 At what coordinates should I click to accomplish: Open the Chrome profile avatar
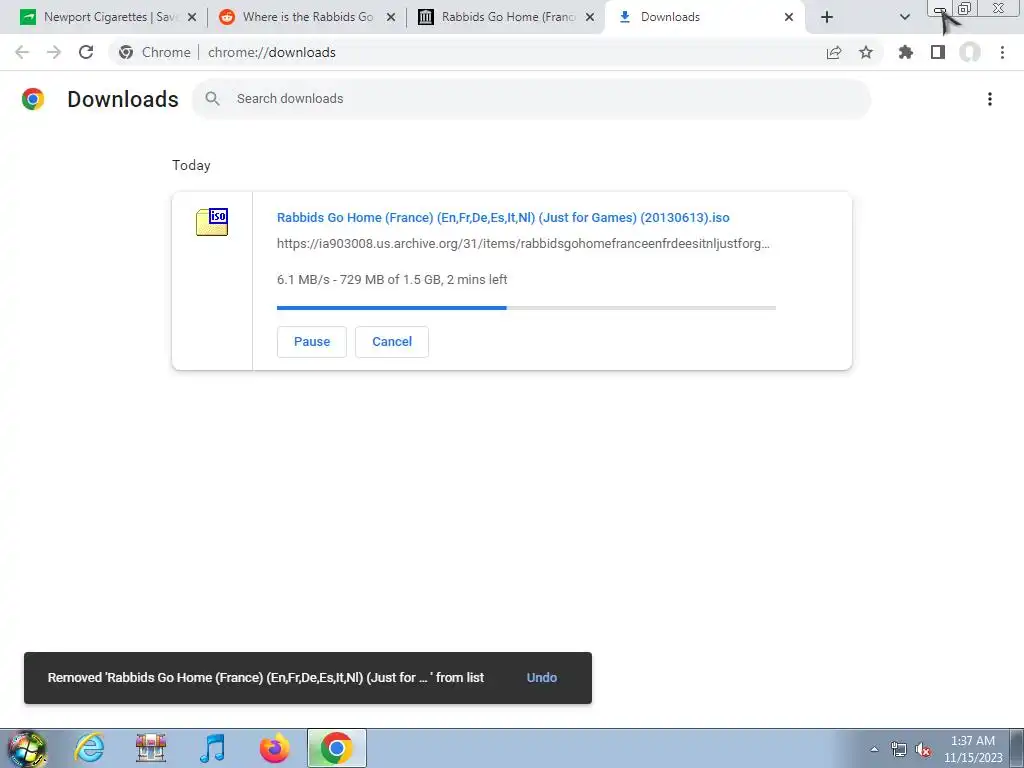pos(970,52)
